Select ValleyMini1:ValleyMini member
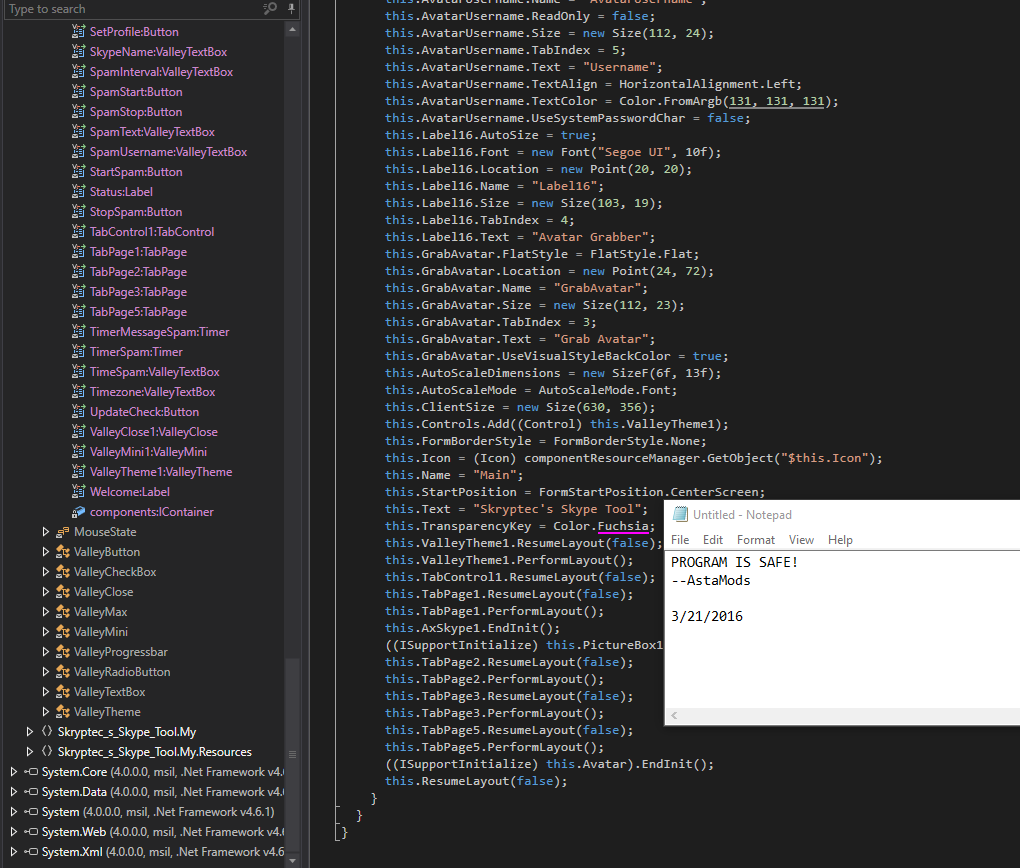Image resolution: width=1020 pixels, height=868 pixels. pos(148,452)
